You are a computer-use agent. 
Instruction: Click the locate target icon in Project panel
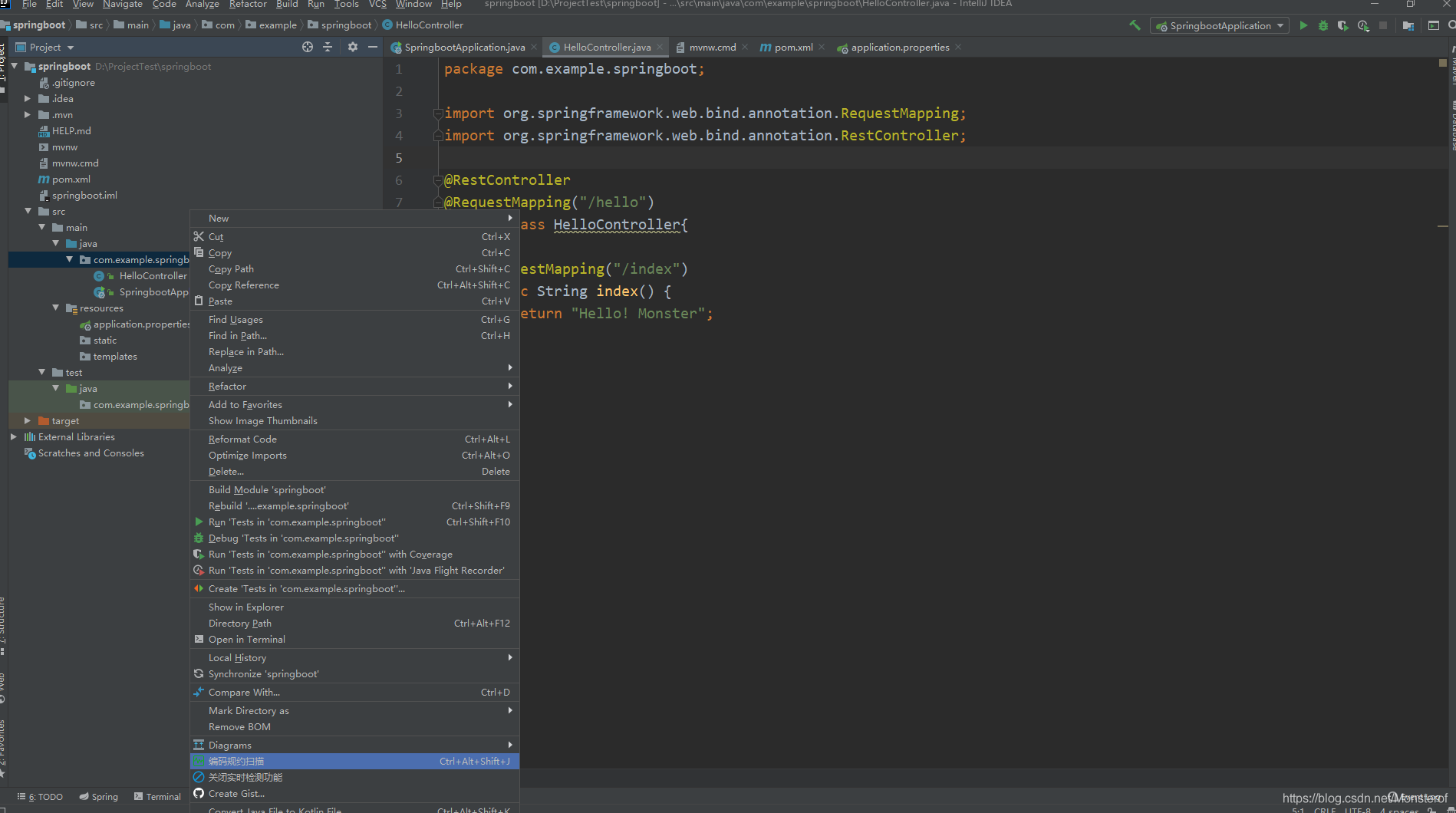pyautogui.click(x=308, y=47)
